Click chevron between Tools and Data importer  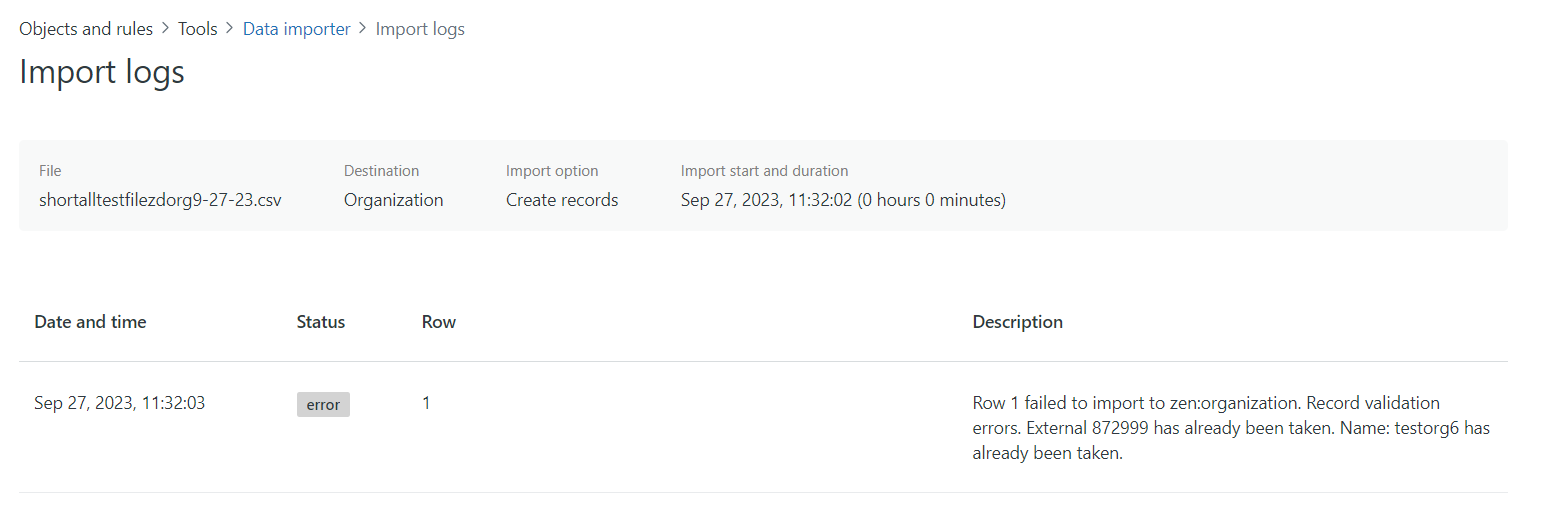pyautogui.click(x=230, y=29)
